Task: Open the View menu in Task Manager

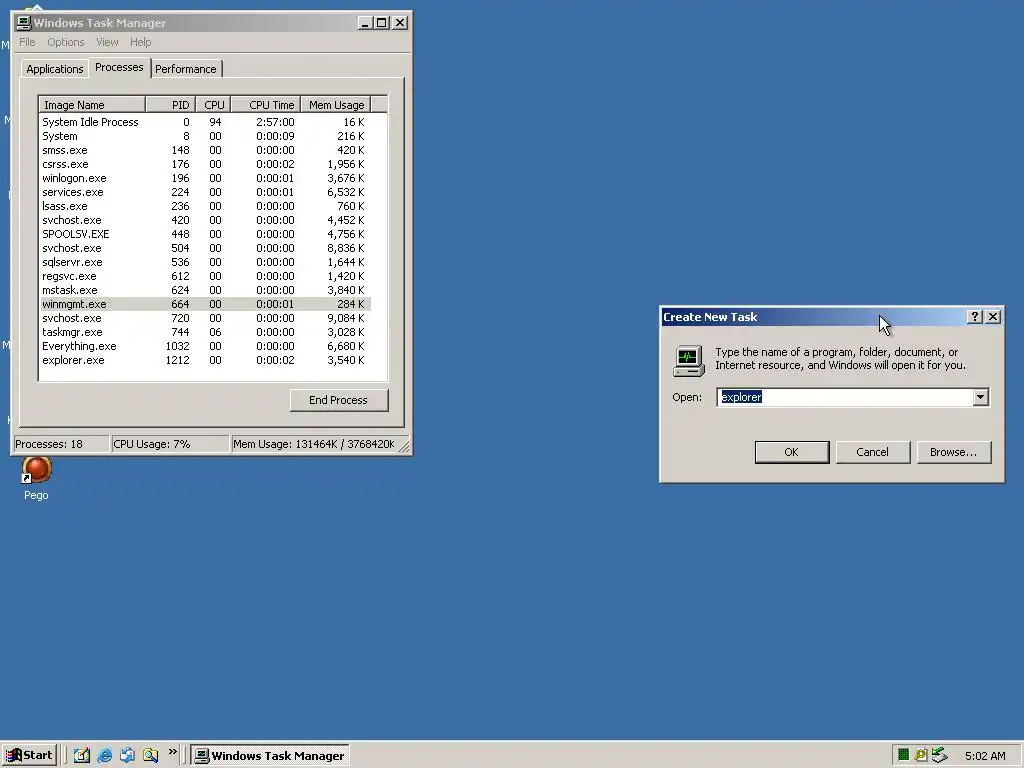Action: (x=107, y=42)
